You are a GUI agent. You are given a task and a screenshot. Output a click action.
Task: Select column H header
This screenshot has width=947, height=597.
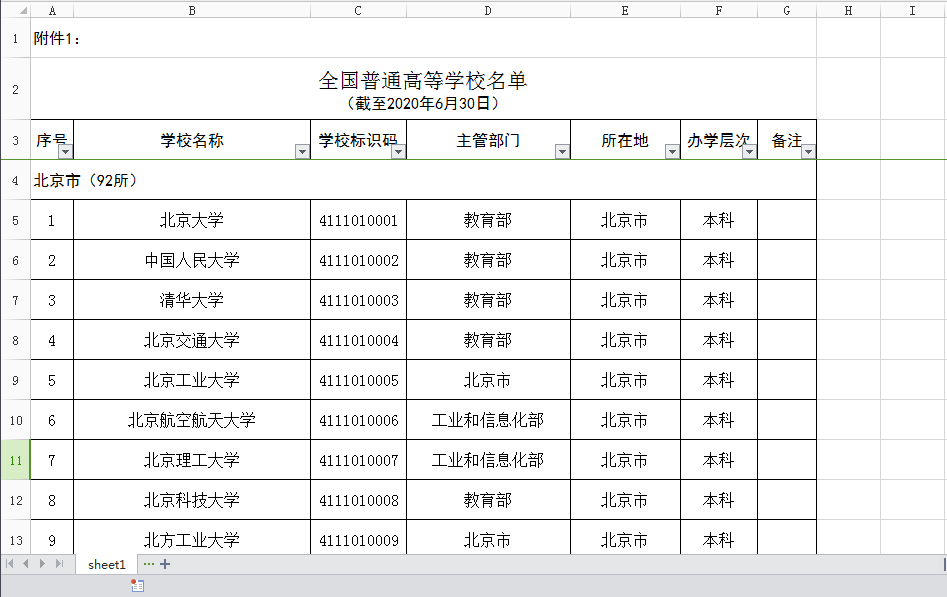pyautogui.click(x=849, y=10)
